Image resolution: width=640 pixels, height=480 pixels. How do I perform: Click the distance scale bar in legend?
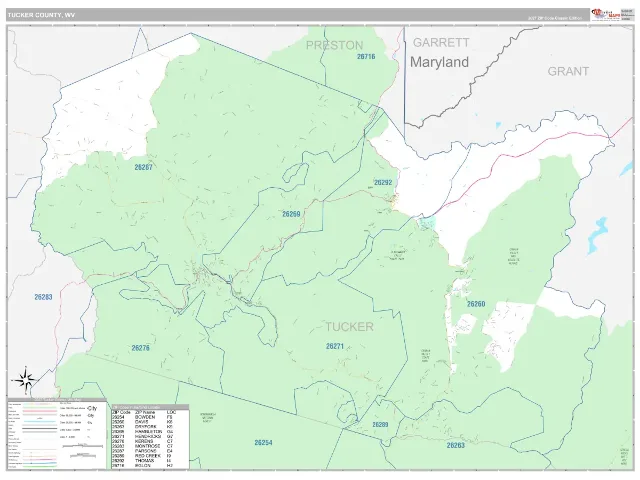pos(82,446)
